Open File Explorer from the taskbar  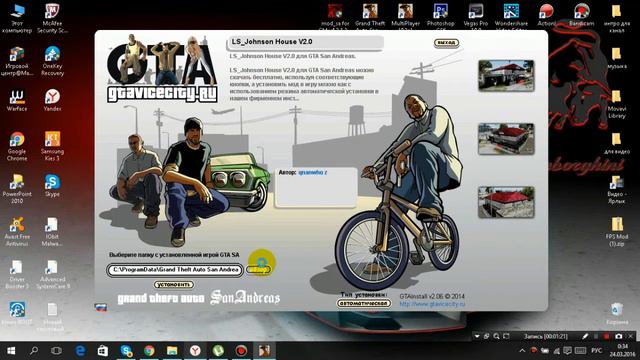click(x=172, y=351)
